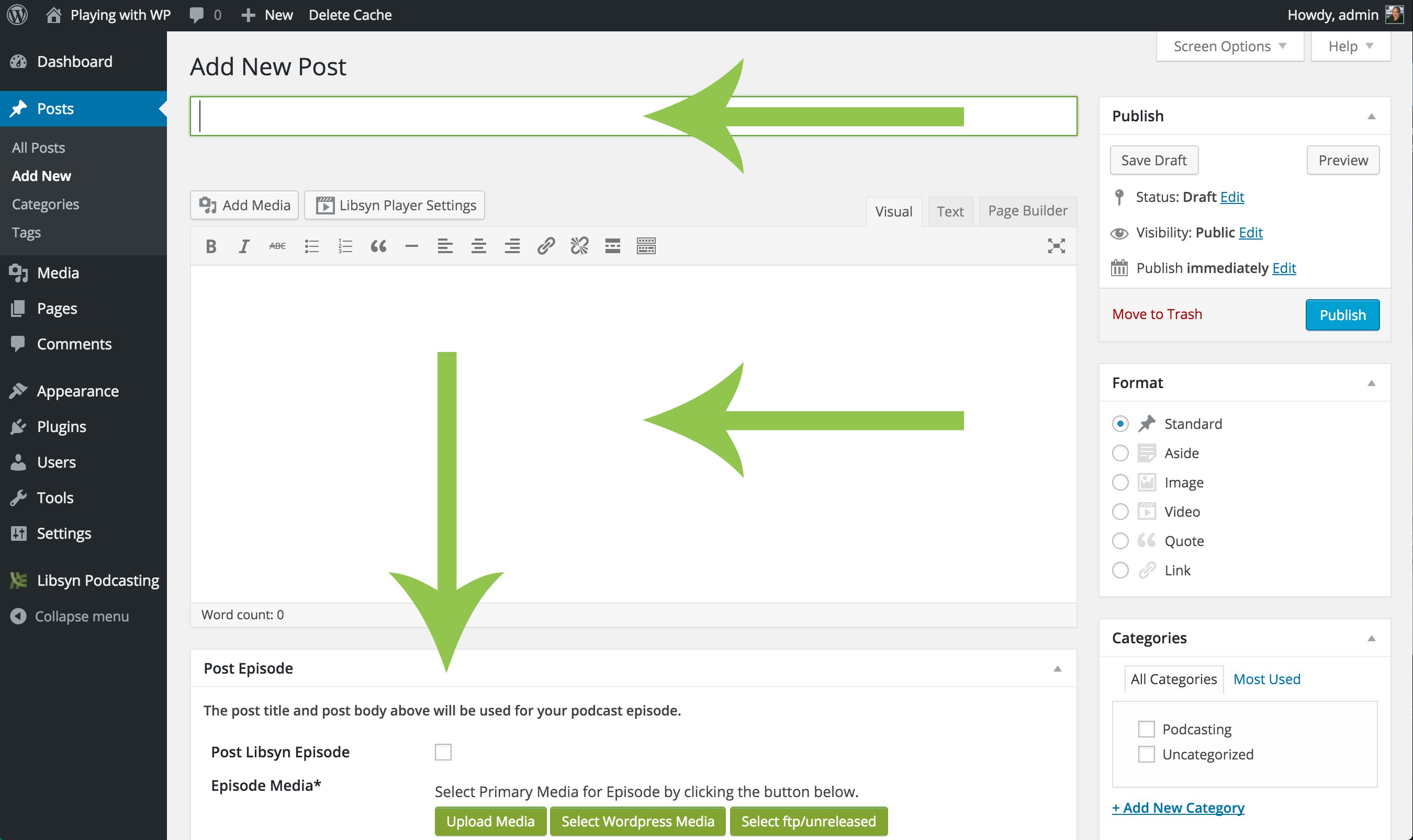Select the Link post format
The height and width of the screenshot is (840, 1413).
coord(1119,570)
